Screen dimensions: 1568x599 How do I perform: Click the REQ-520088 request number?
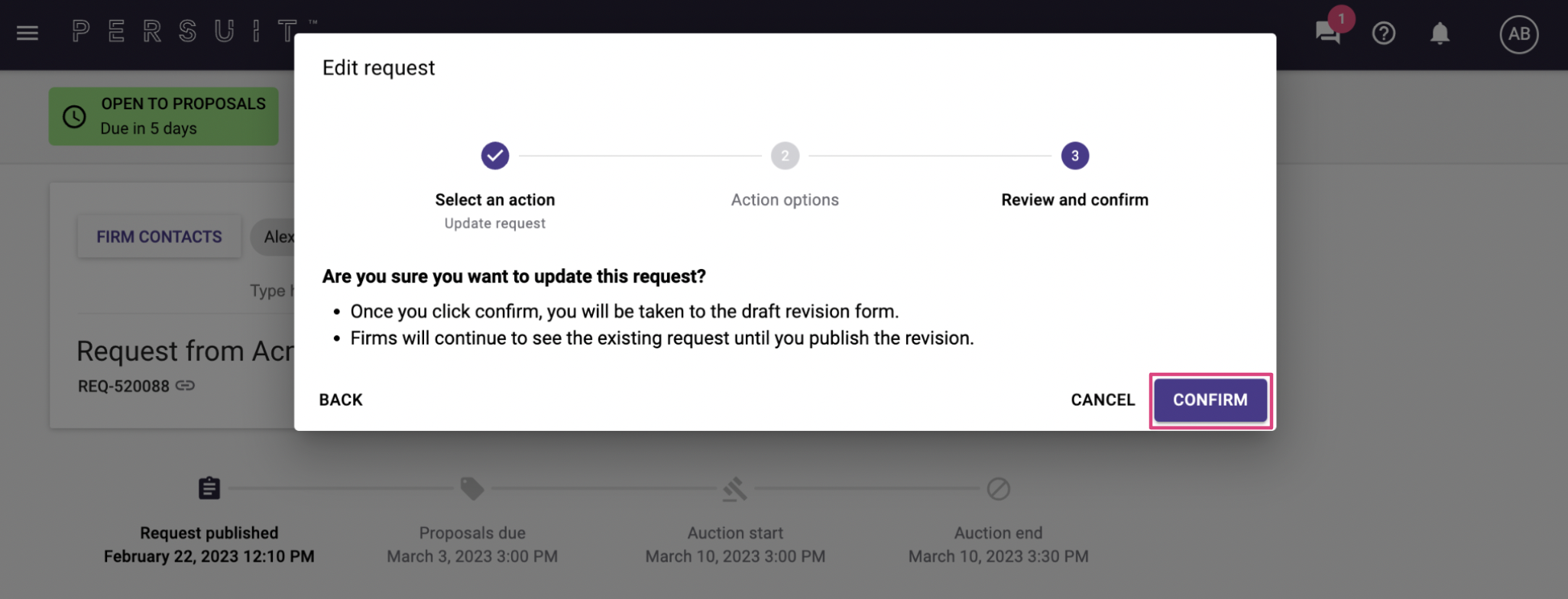pos(124,387)
